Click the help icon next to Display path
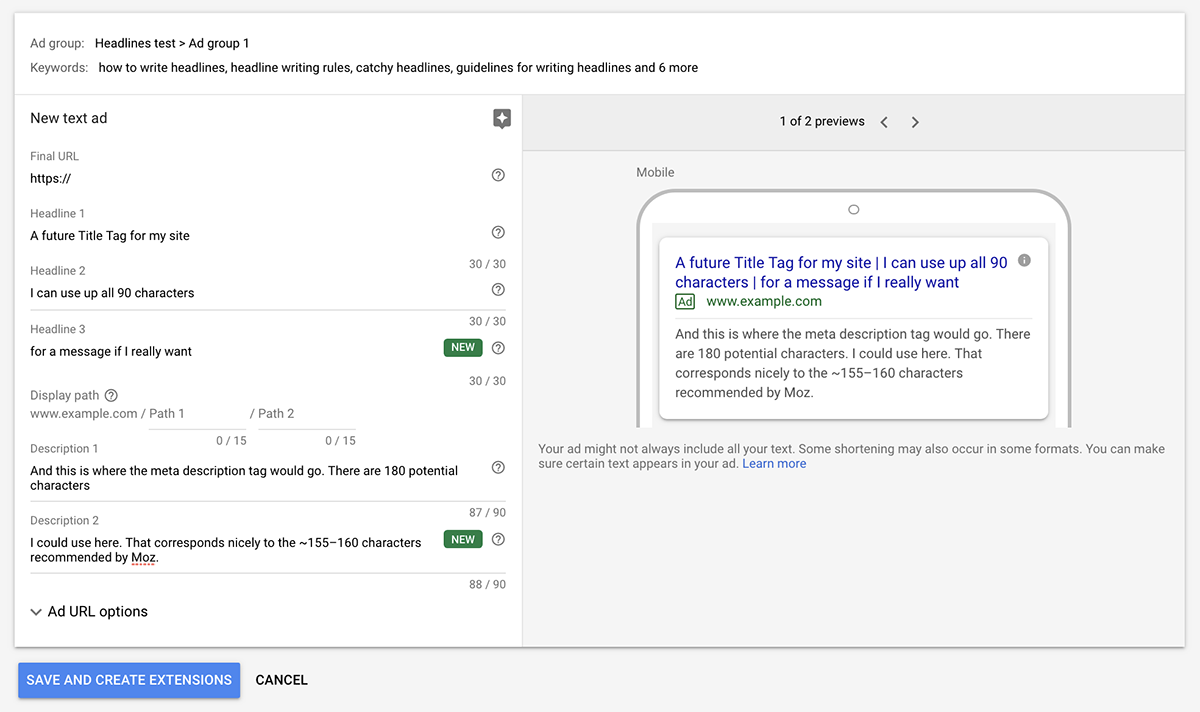The image size is (1200, 712). [110, 394]
